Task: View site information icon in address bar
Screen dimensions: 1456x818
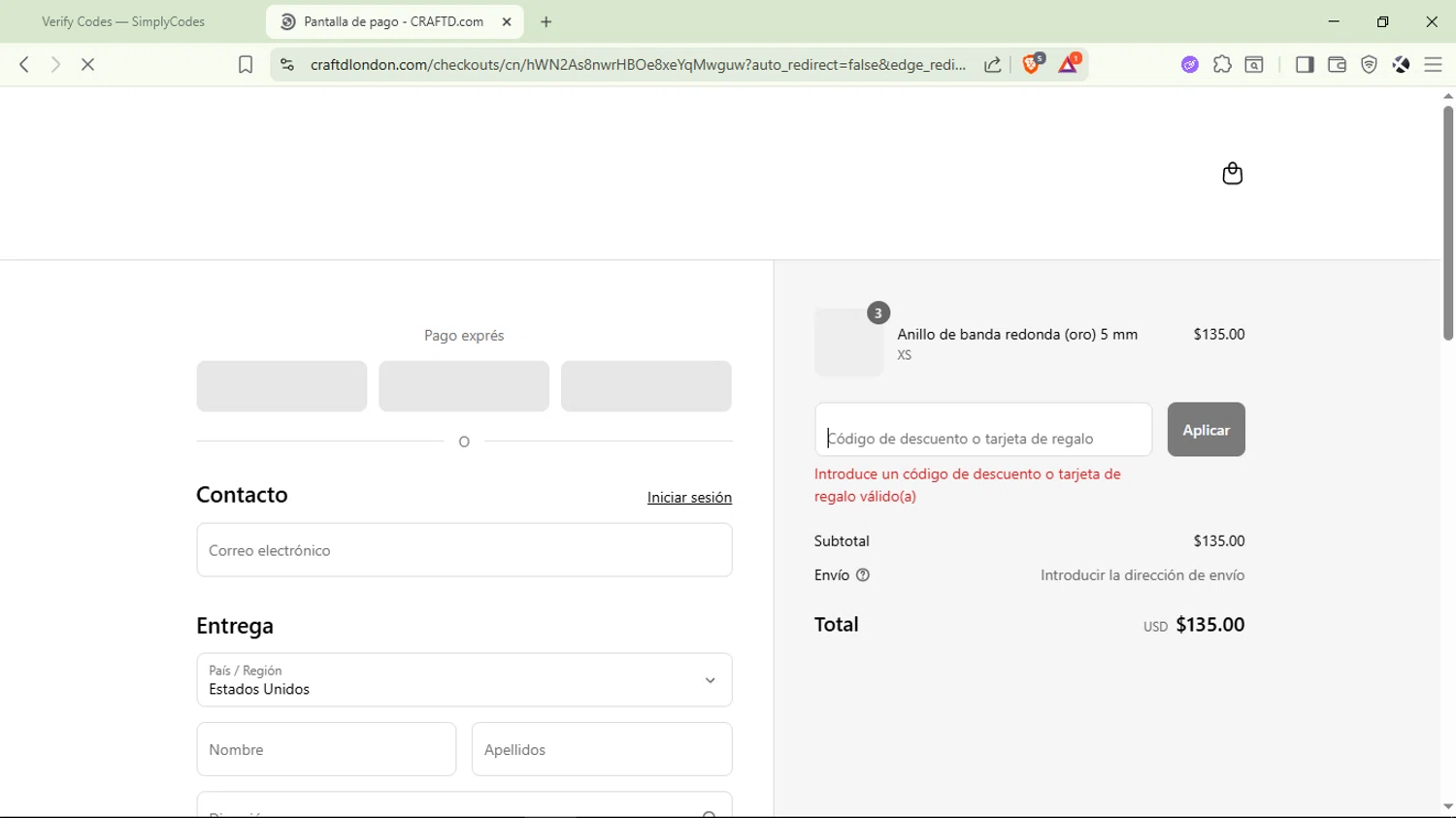Action: point(286,64)
